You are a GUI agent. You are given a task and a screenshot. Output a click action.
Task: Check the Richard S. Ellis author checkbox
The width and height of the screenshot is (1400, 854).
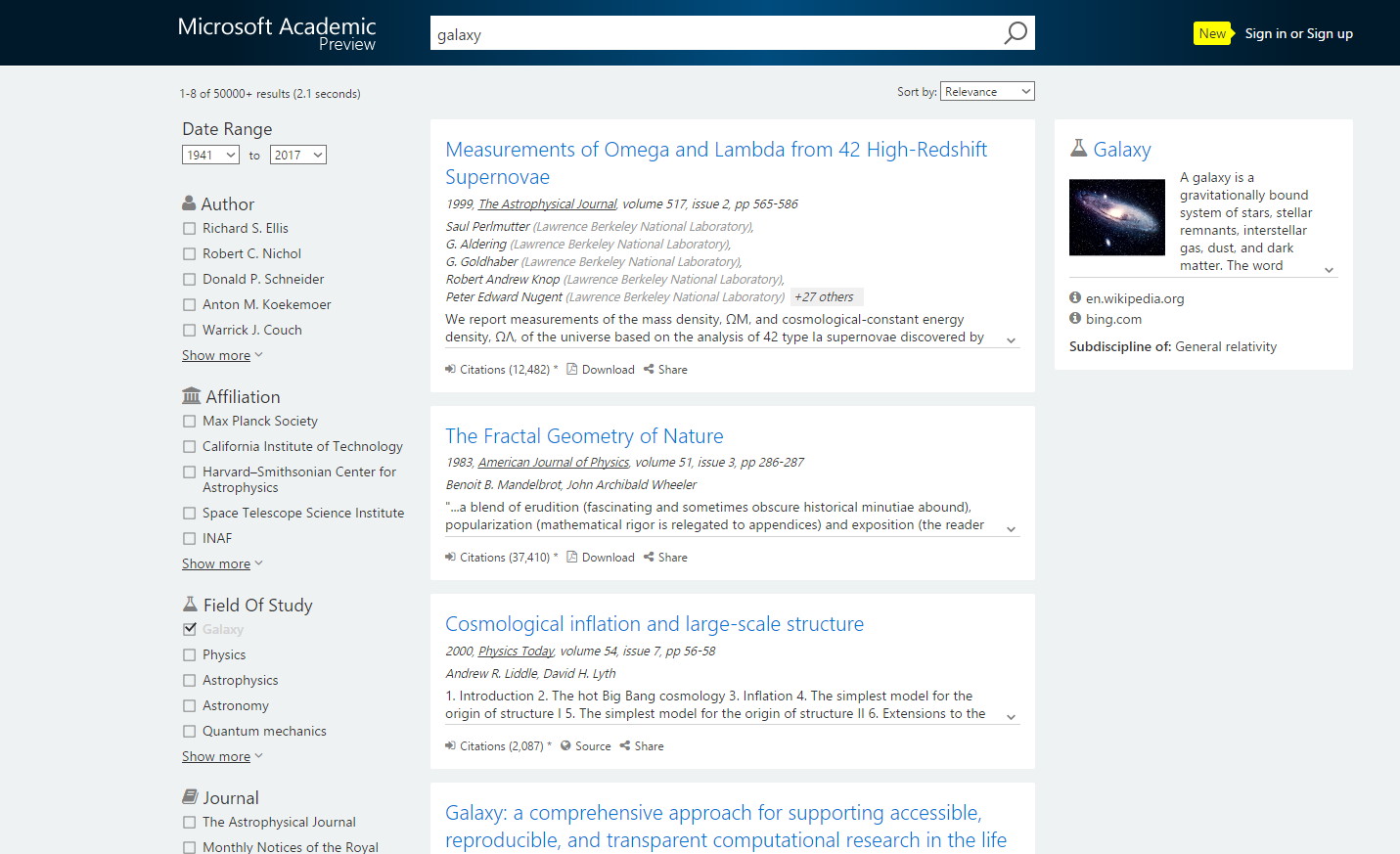[190, 229]
